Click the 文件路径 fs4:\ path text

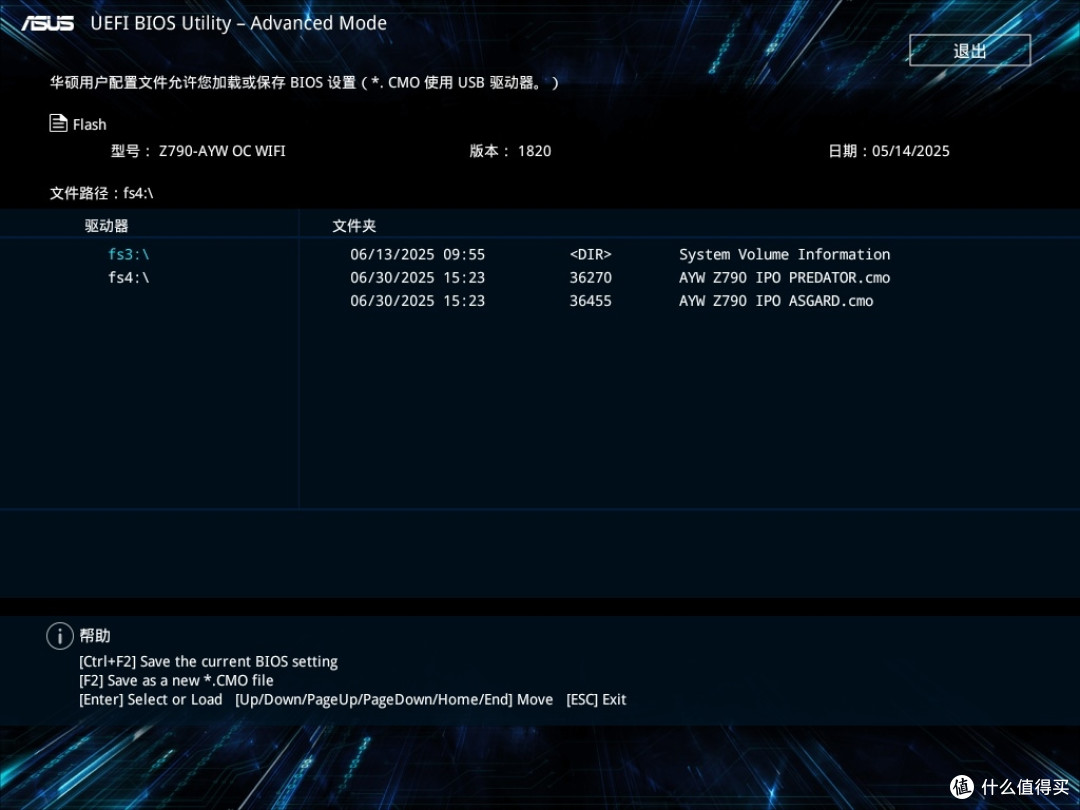[x=101, y=194]
